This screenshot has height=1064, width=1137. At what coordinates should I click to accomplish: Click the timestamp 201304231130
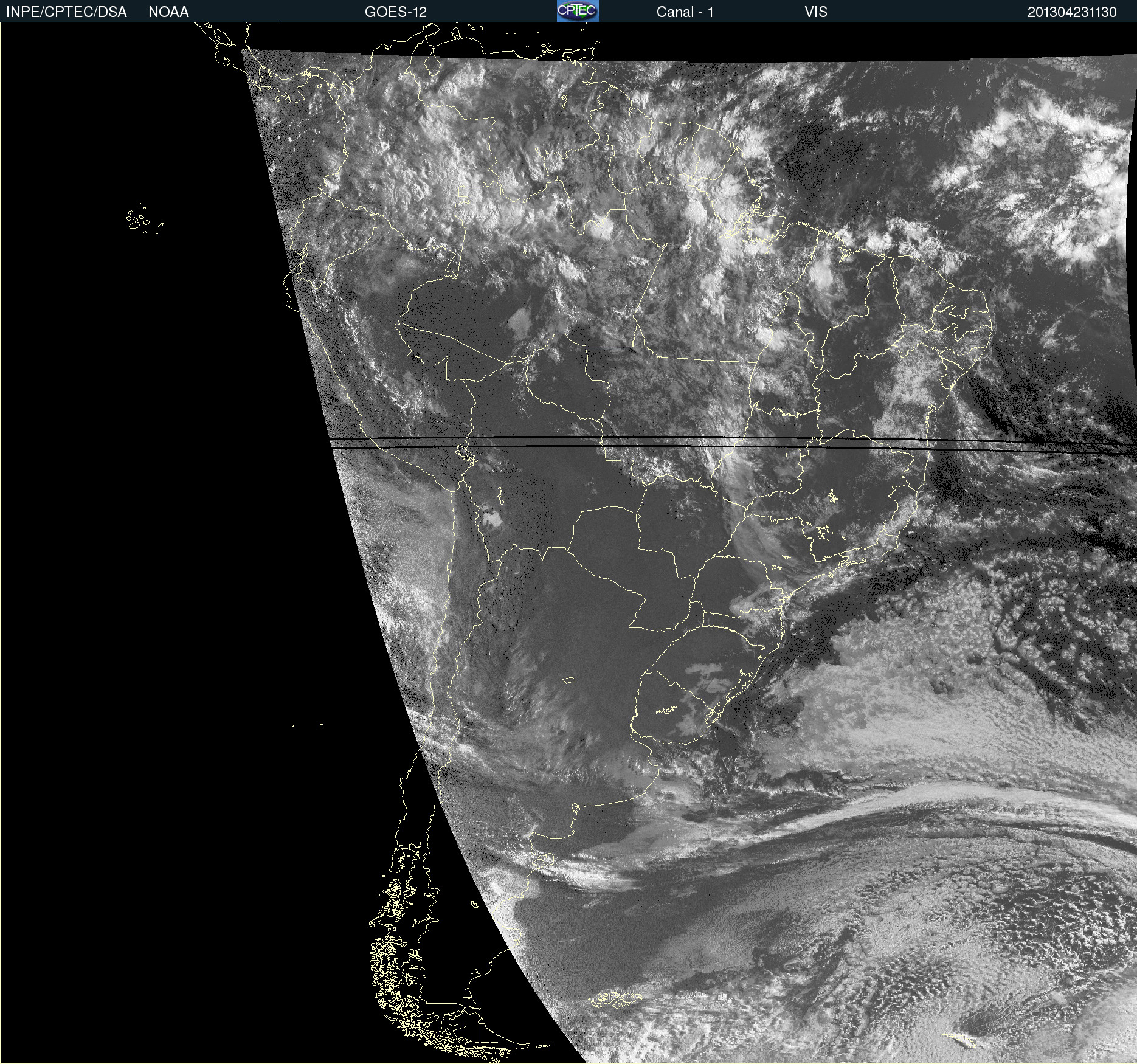(x=1072, y=12)
